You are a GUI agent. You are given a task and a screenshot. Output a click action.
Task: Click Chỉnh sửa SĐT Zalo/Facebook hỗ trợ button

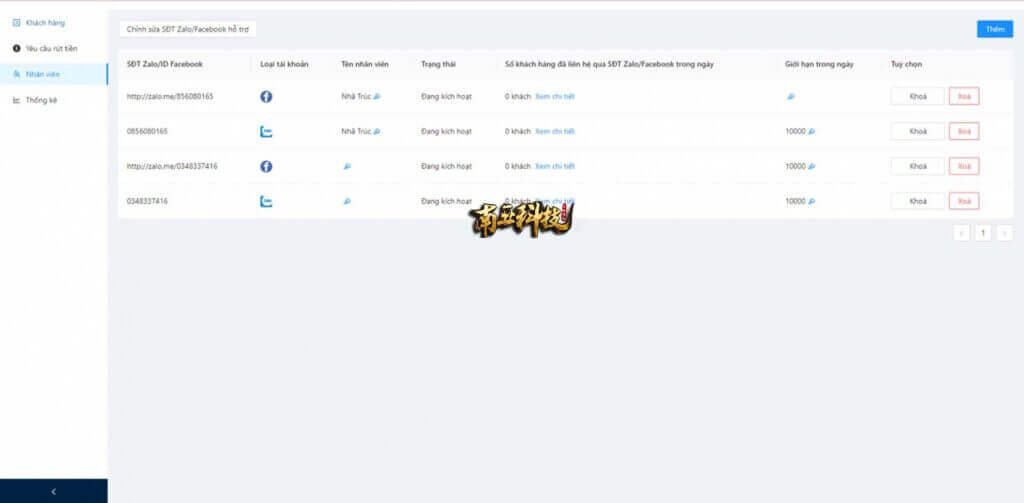[187, 30]
